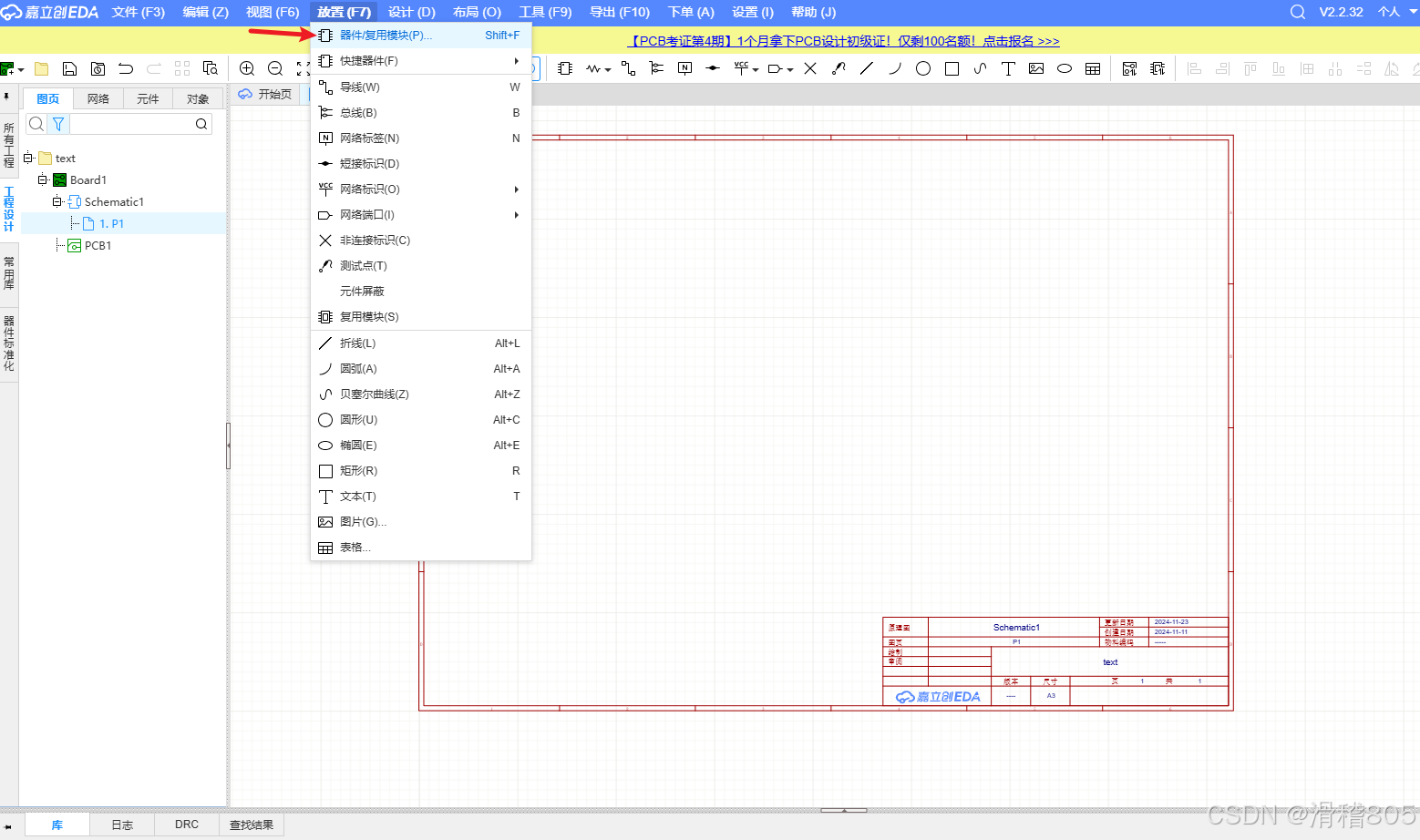This screenshot has width=1420, height=840.
Task: Select the text (T) tool in toolbar
Action: coord(1008,68)
